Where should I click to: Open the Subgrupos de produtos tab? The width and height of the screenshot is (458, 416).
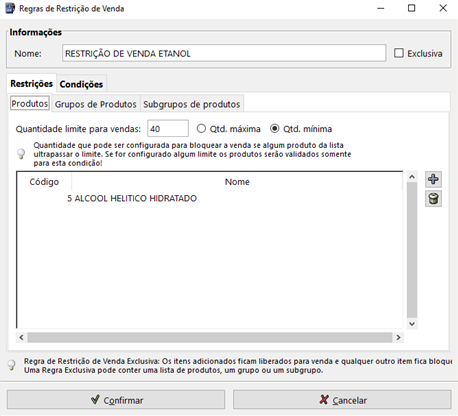click(192, 104)
